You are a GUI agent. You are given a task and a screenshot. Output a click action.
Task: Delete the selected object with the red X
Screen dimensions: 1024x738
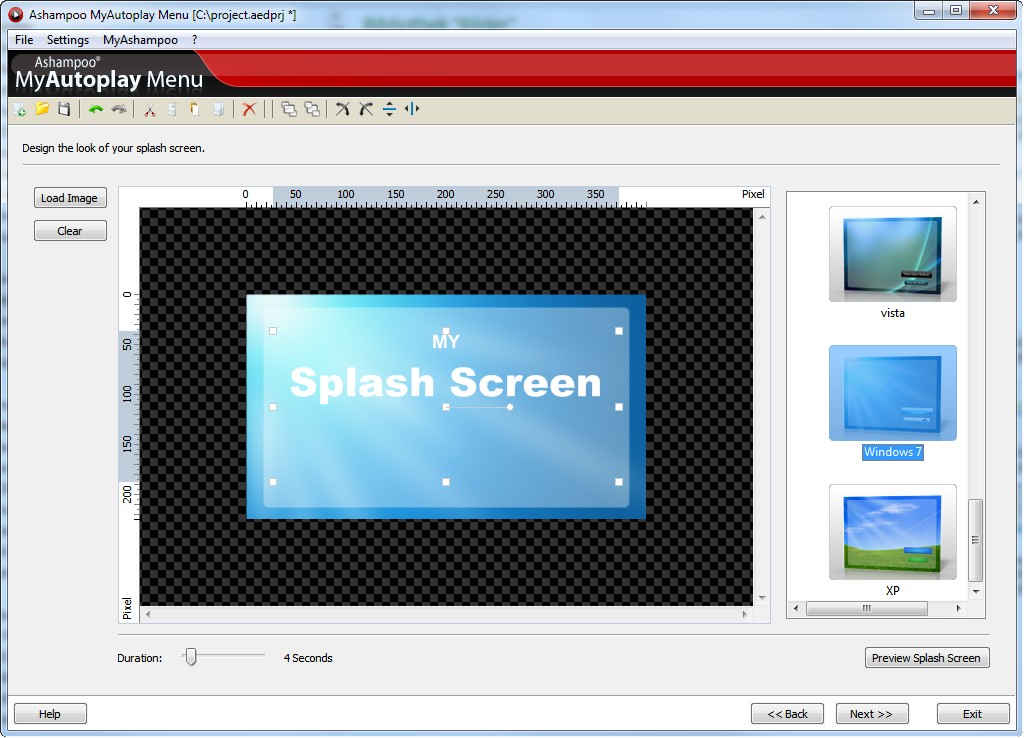249,109
